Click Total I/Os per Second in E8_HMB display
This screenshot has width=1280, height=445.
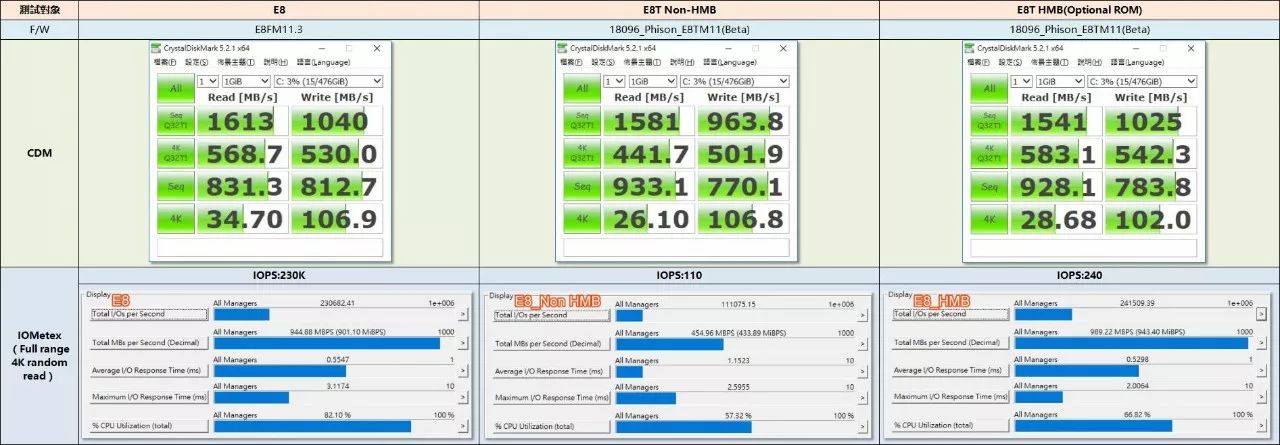pos(950,314)
